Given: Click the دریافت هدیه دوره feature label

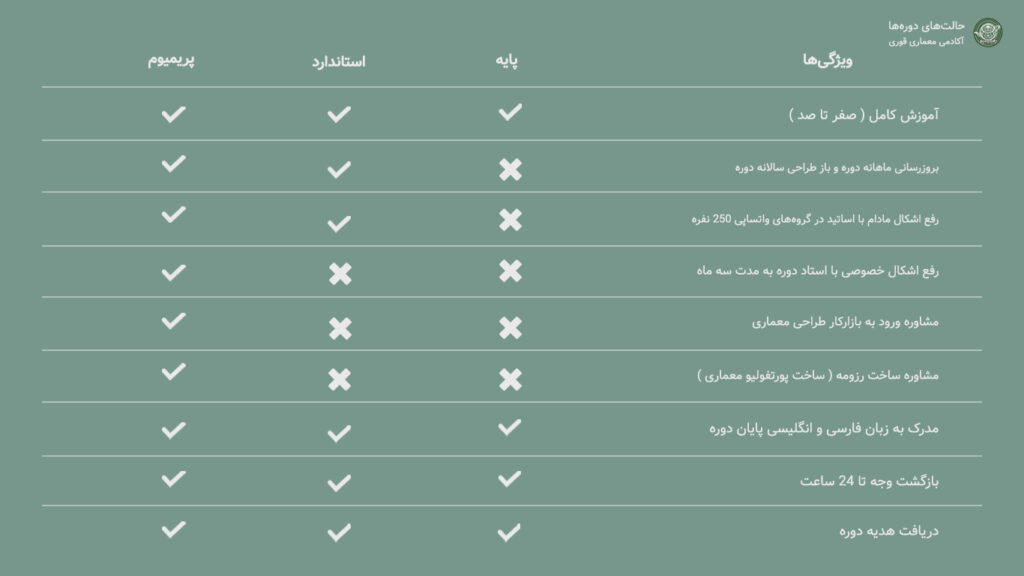Looking at the screenshot, I should (889, 531).
